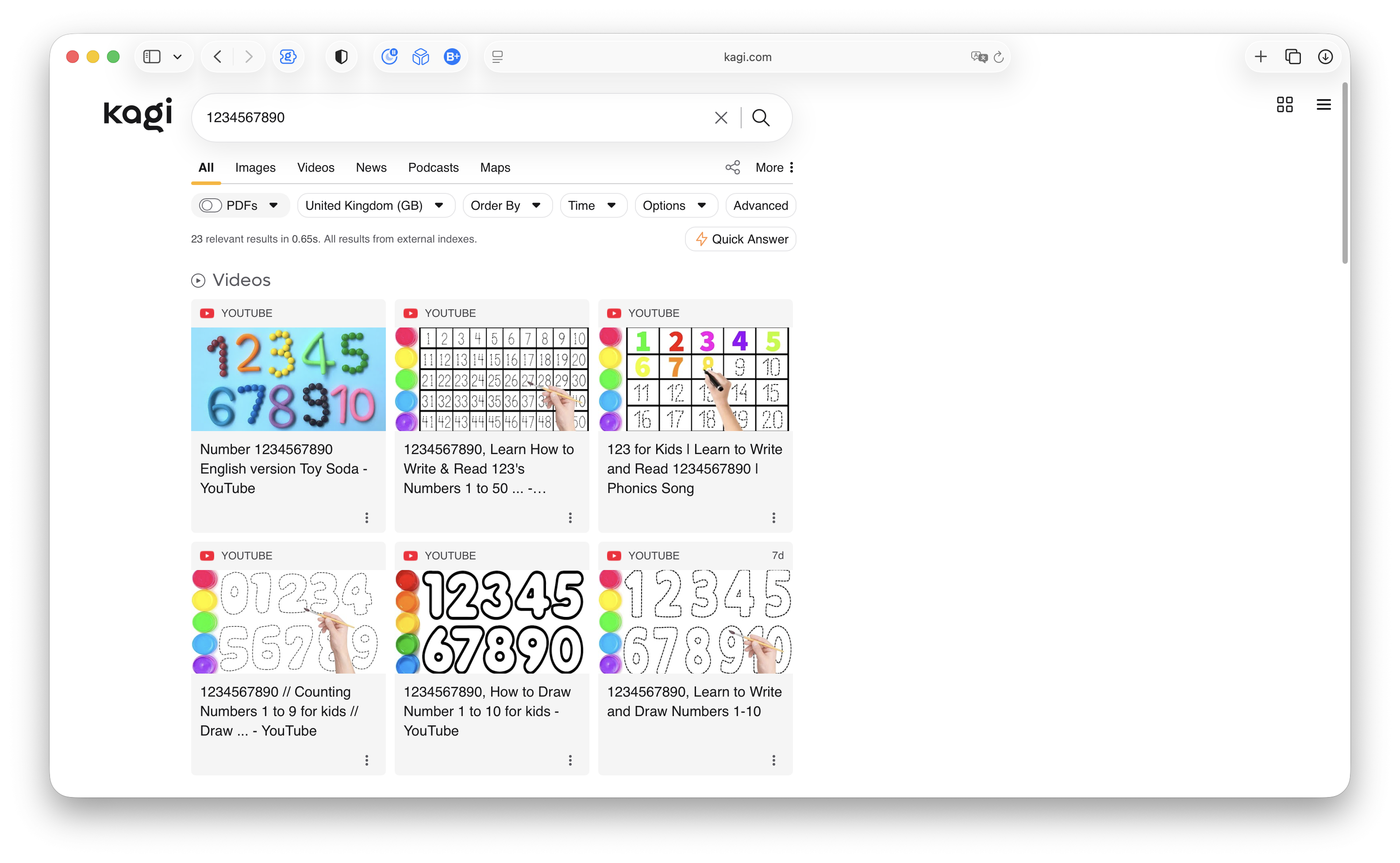
Task: Switch to the Podcasts tab
Action: click(x=433, y=167)
